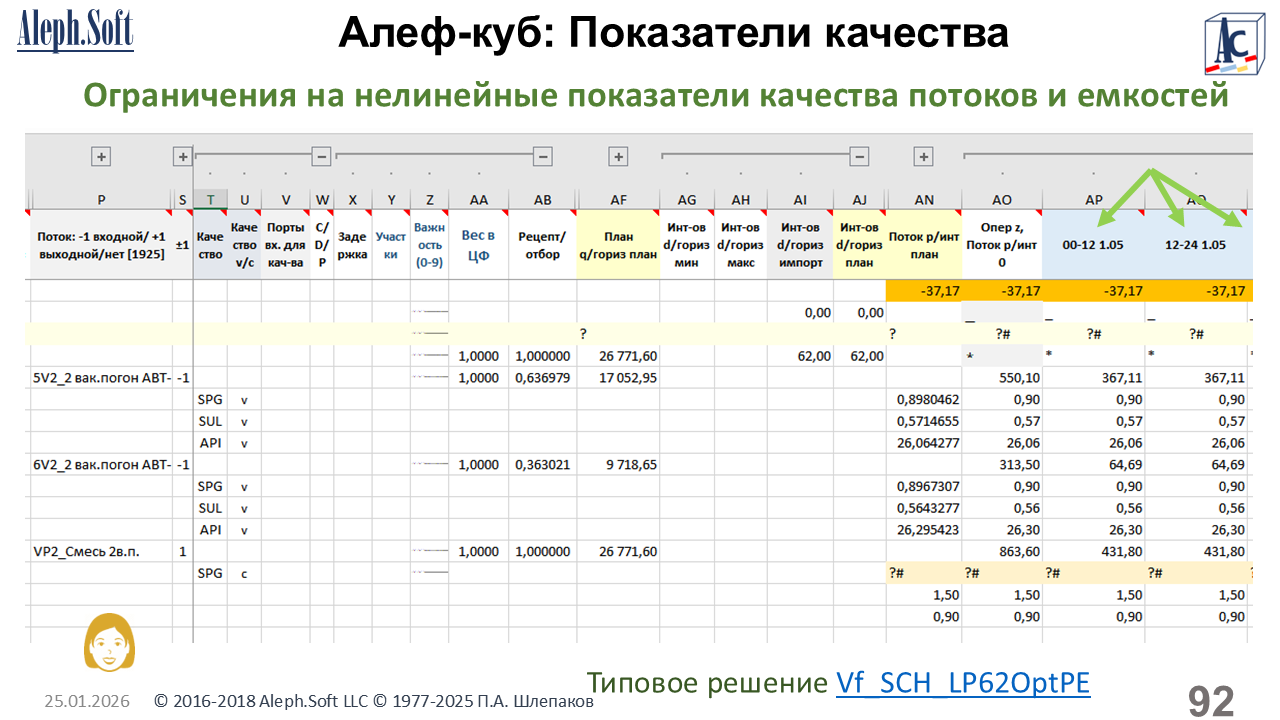Expand the column group above column S
The height and width of the screenshot is (720, 1280).
(x=182, y=156)
